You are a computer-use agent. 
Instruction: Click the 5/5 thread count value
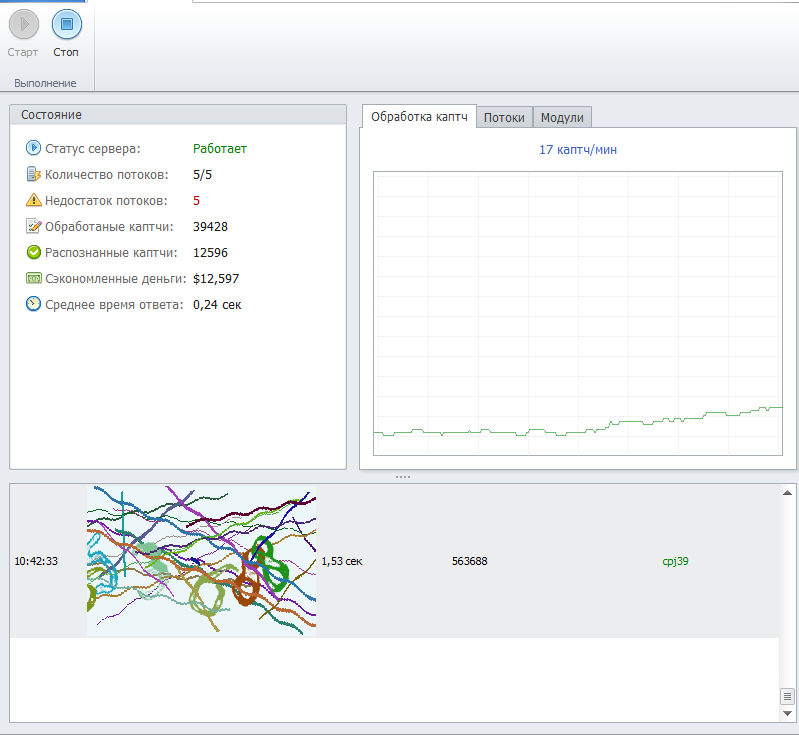pyautogui.click(x=202, y=175)
